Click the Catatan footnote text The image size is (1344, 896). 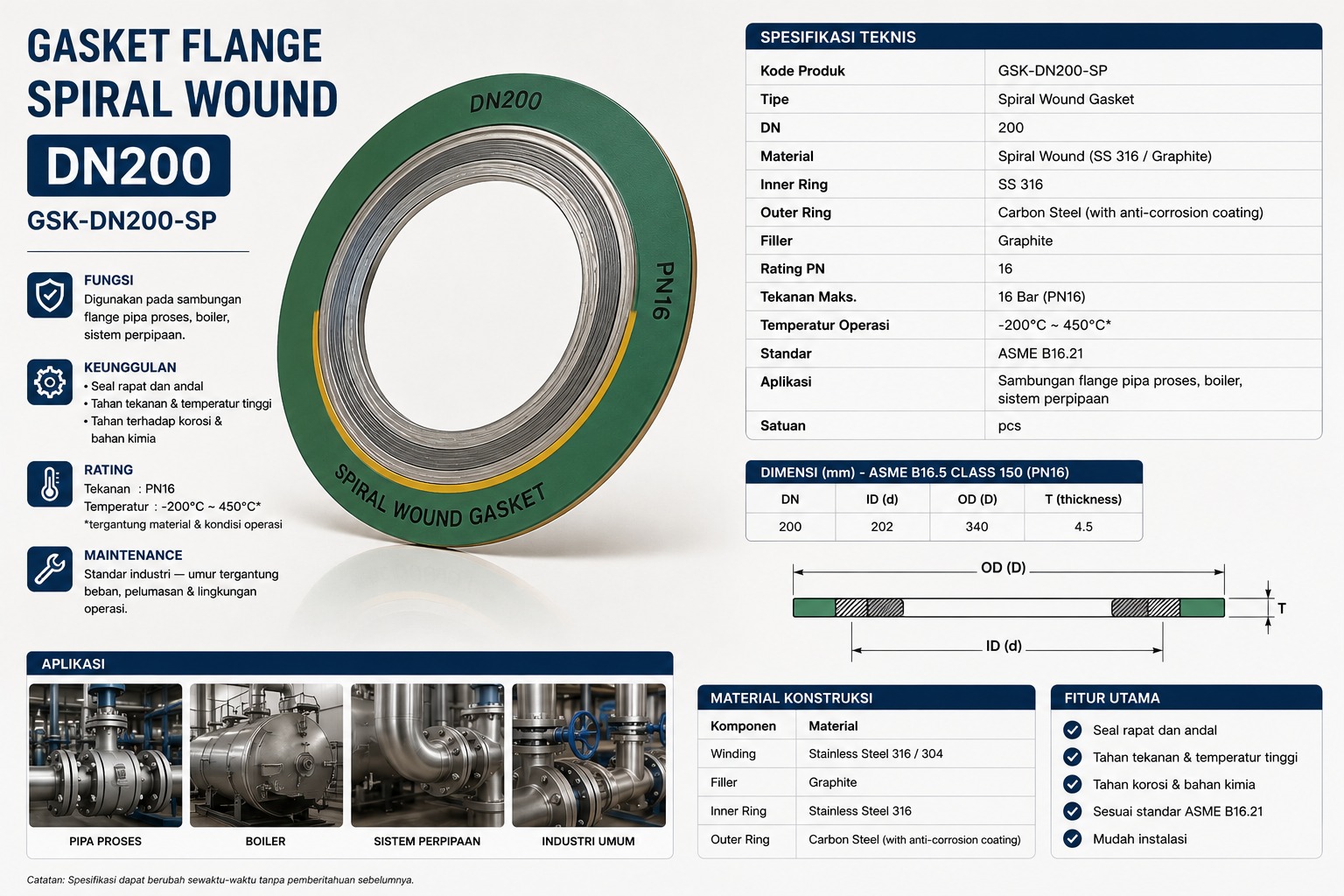tap(220, 880)
